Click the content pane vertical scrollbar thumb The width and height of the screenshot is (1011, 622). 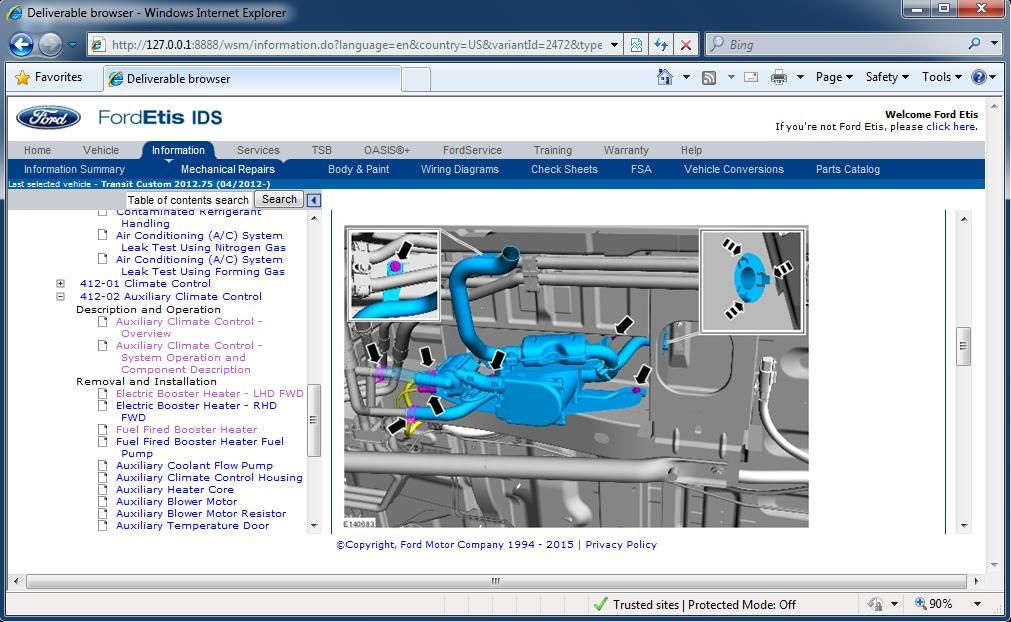point(963,346)
